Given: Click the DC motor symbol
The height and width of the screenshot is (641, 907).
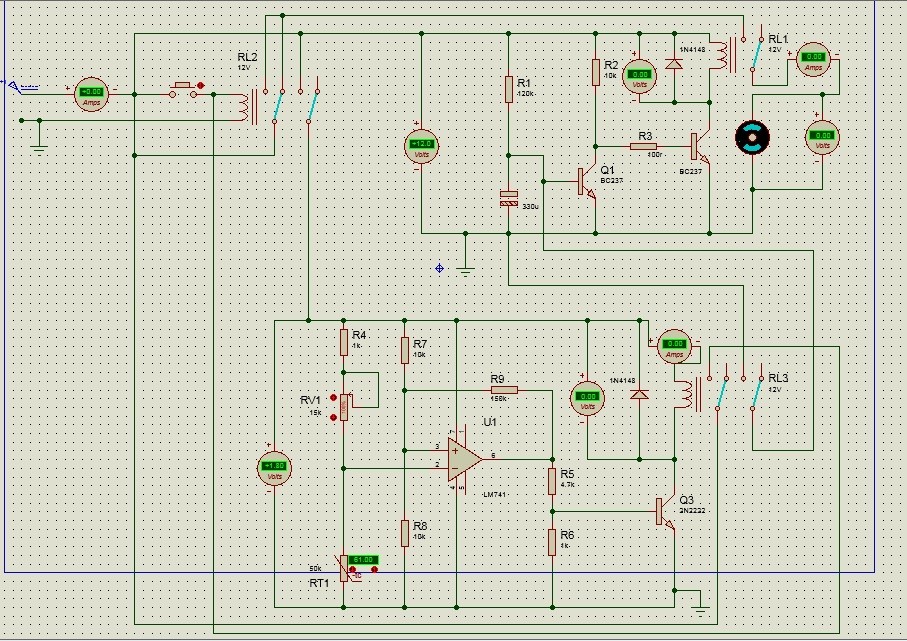Looking at the screenshot, I should [x=752, y=138].
